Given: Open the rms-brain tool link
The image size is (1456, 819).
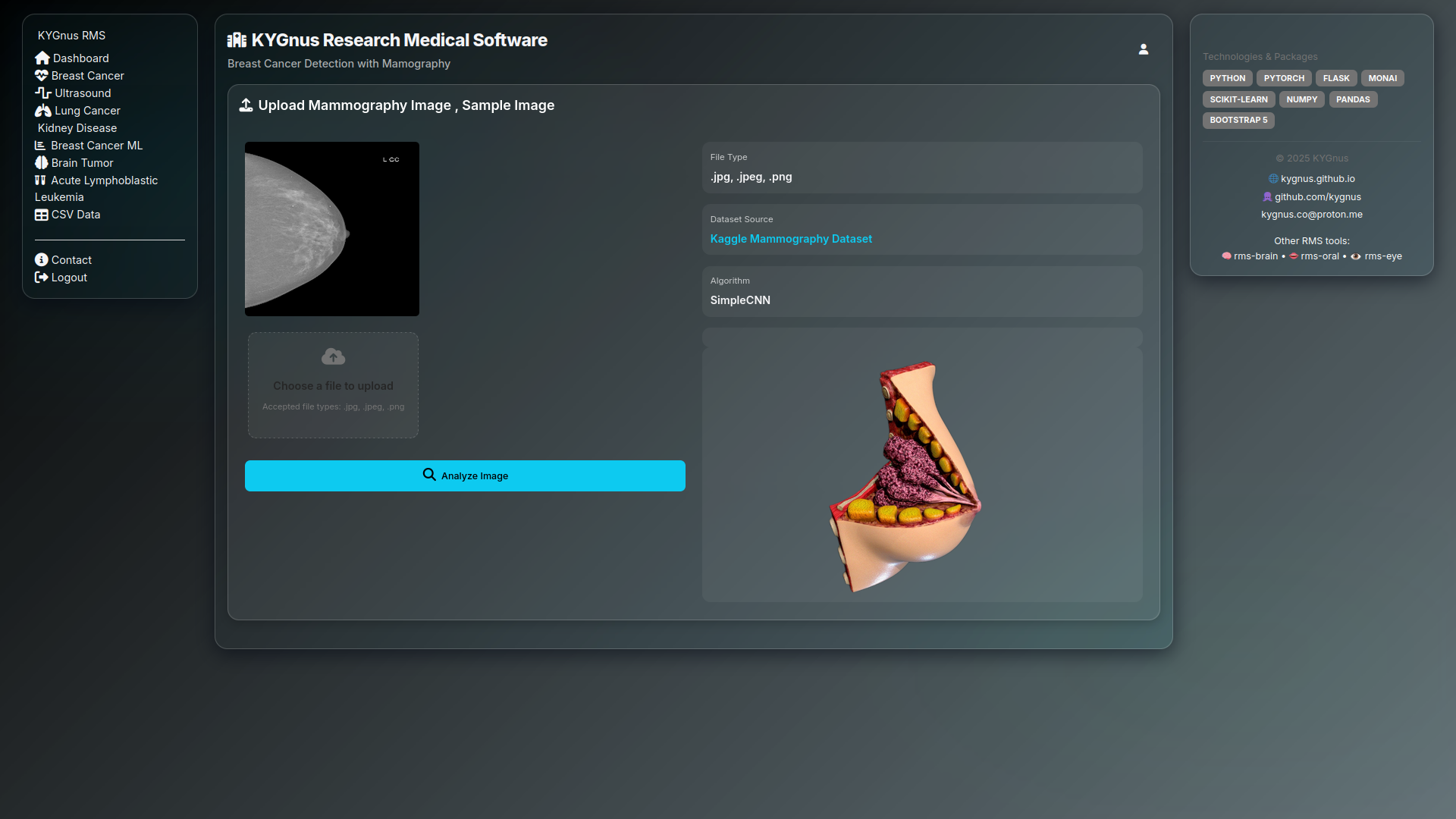Looking at the screenshot, I should (x=1255, y=256).
